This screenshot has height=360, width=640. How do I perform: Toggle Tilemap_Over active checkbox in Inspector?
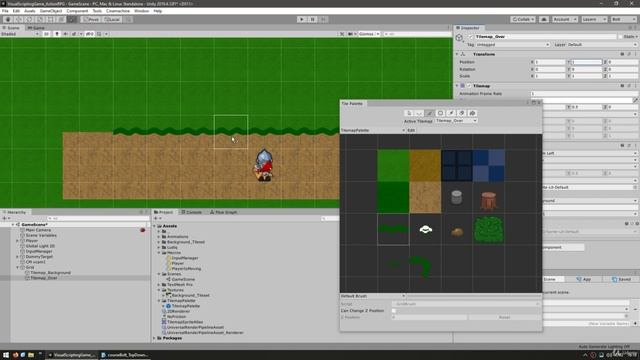pos(471,37)
